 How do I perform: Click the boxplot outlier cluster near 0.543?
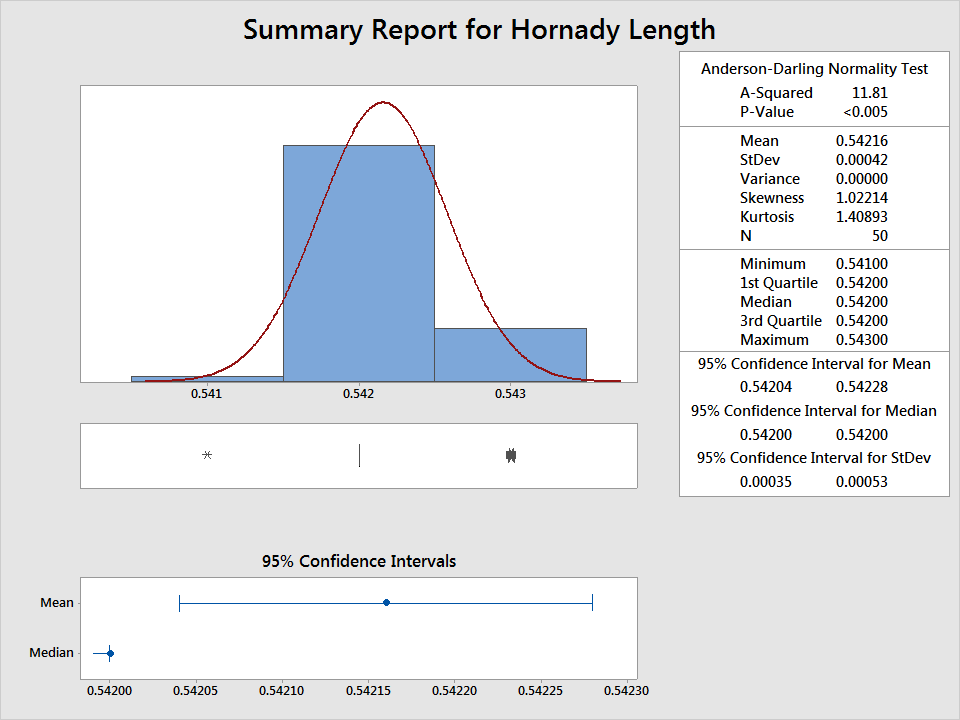511,456
